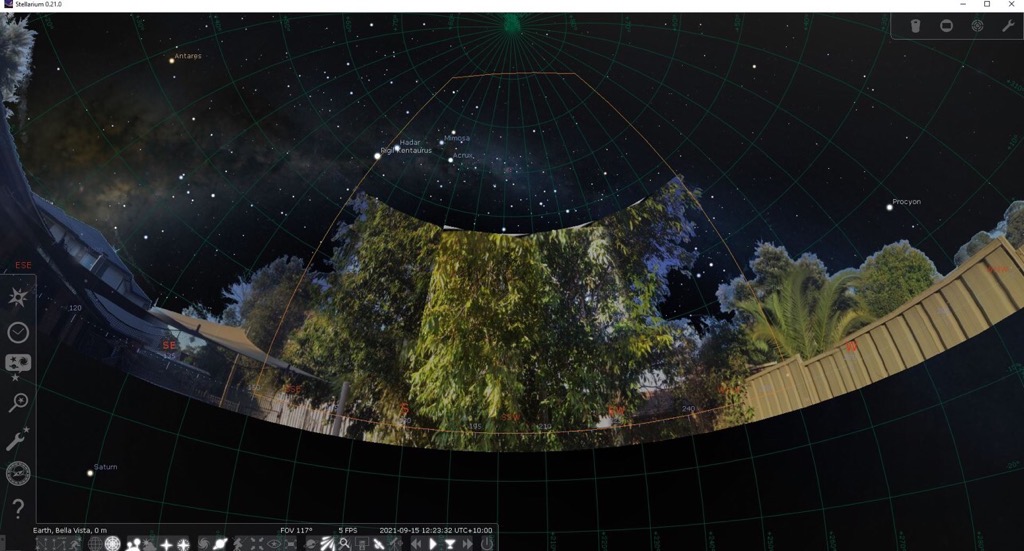Viewport: 1024px width, 551px height.
Task: Open the Search window magnifier icon
Action: tap(18, 403)
